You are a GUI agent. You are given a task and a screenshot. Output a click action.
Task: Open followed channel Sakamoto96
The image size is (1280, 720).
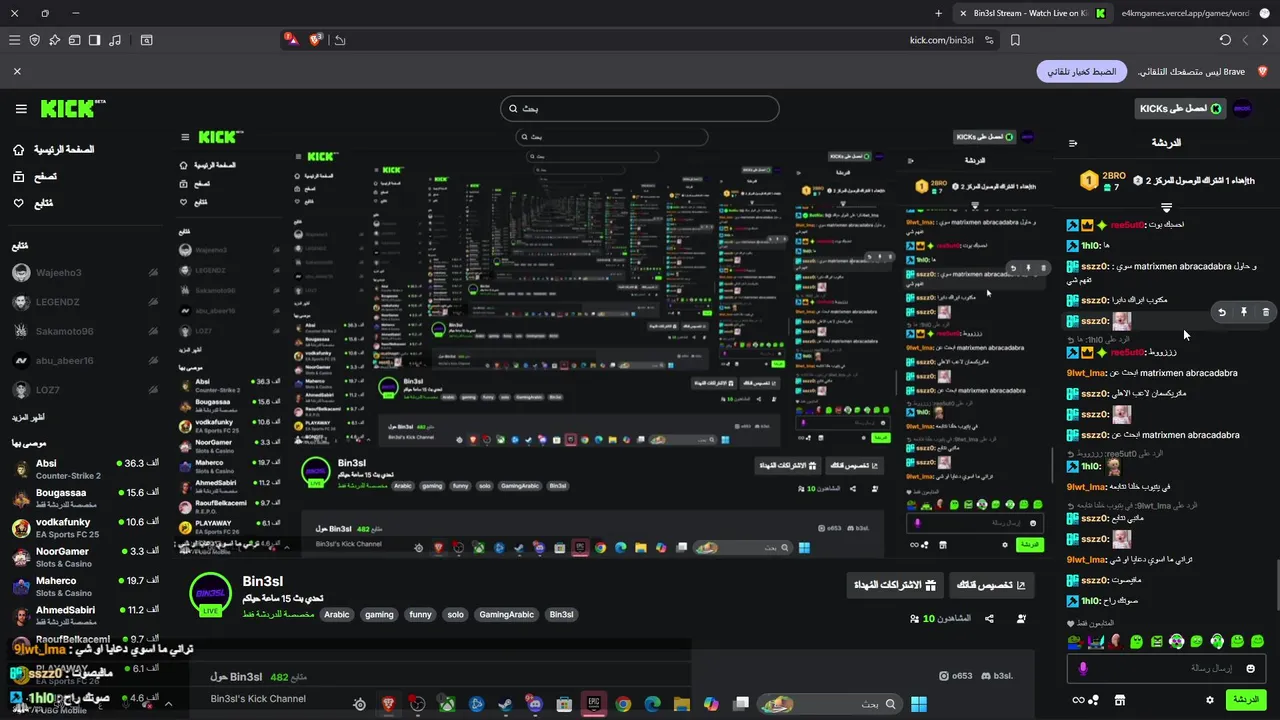85,331
